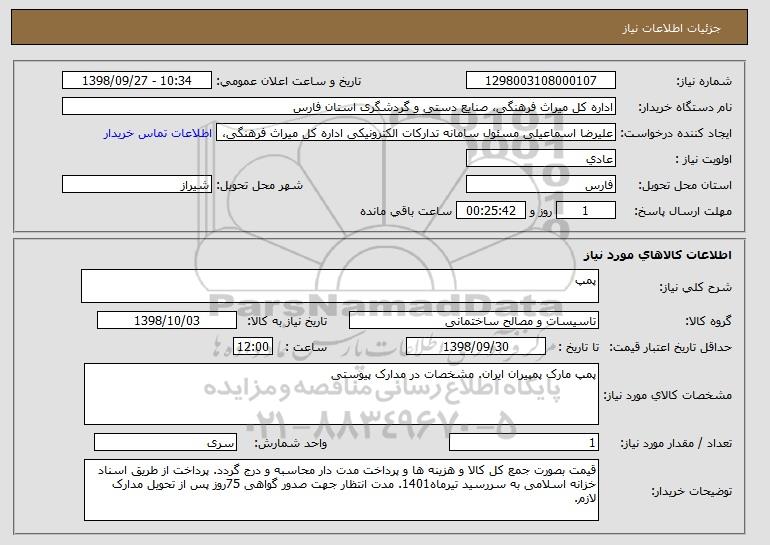Click the label گروه کالا:
Image resolution: width=770 pixels, height=545 pixels.
click(x=709, y=321)
